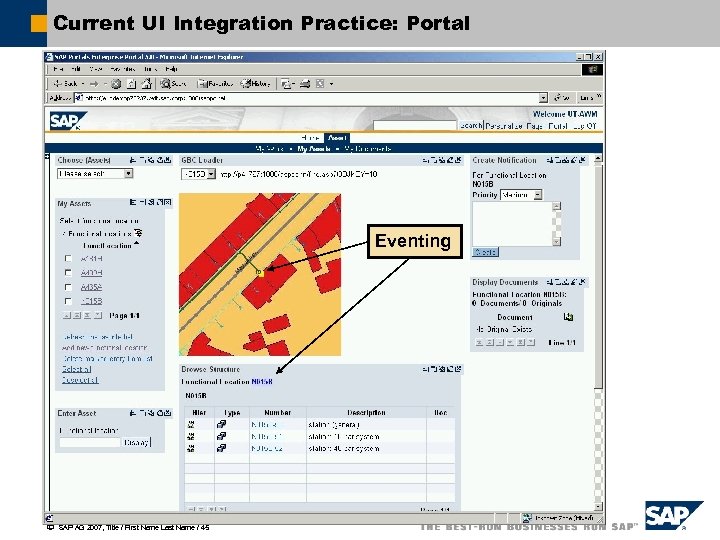Click hierarchy icon in station 40 row
Viewport: 720px width, 540px height.
(x=191, y=448)
